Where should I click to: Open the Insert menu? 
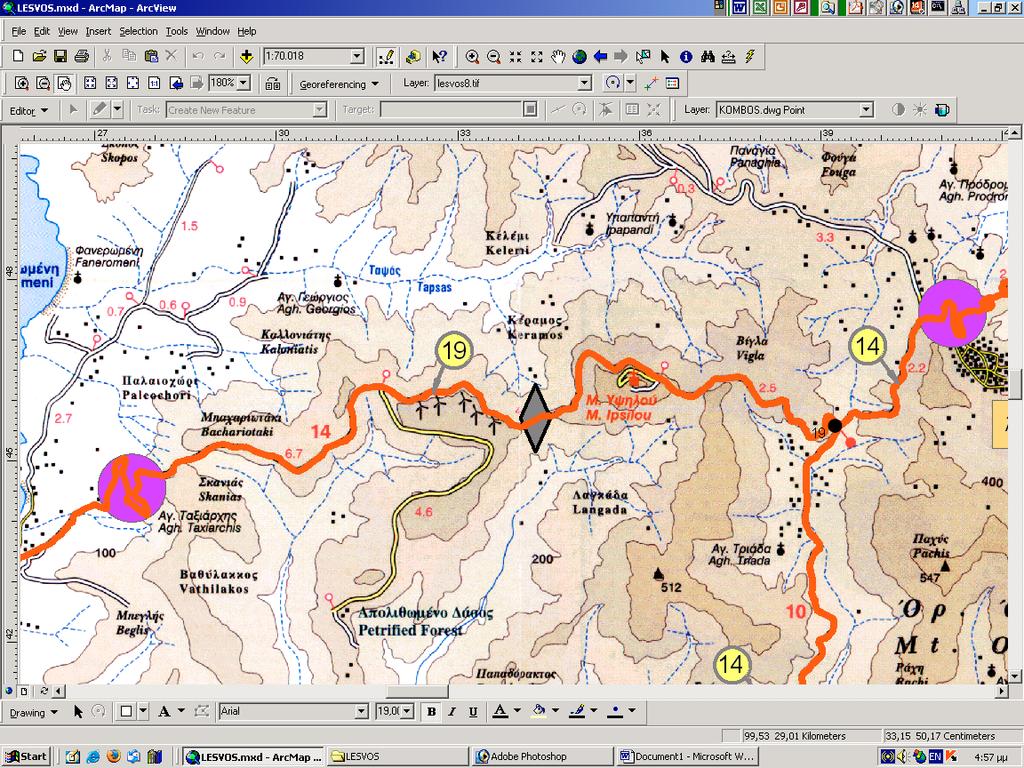98,31
